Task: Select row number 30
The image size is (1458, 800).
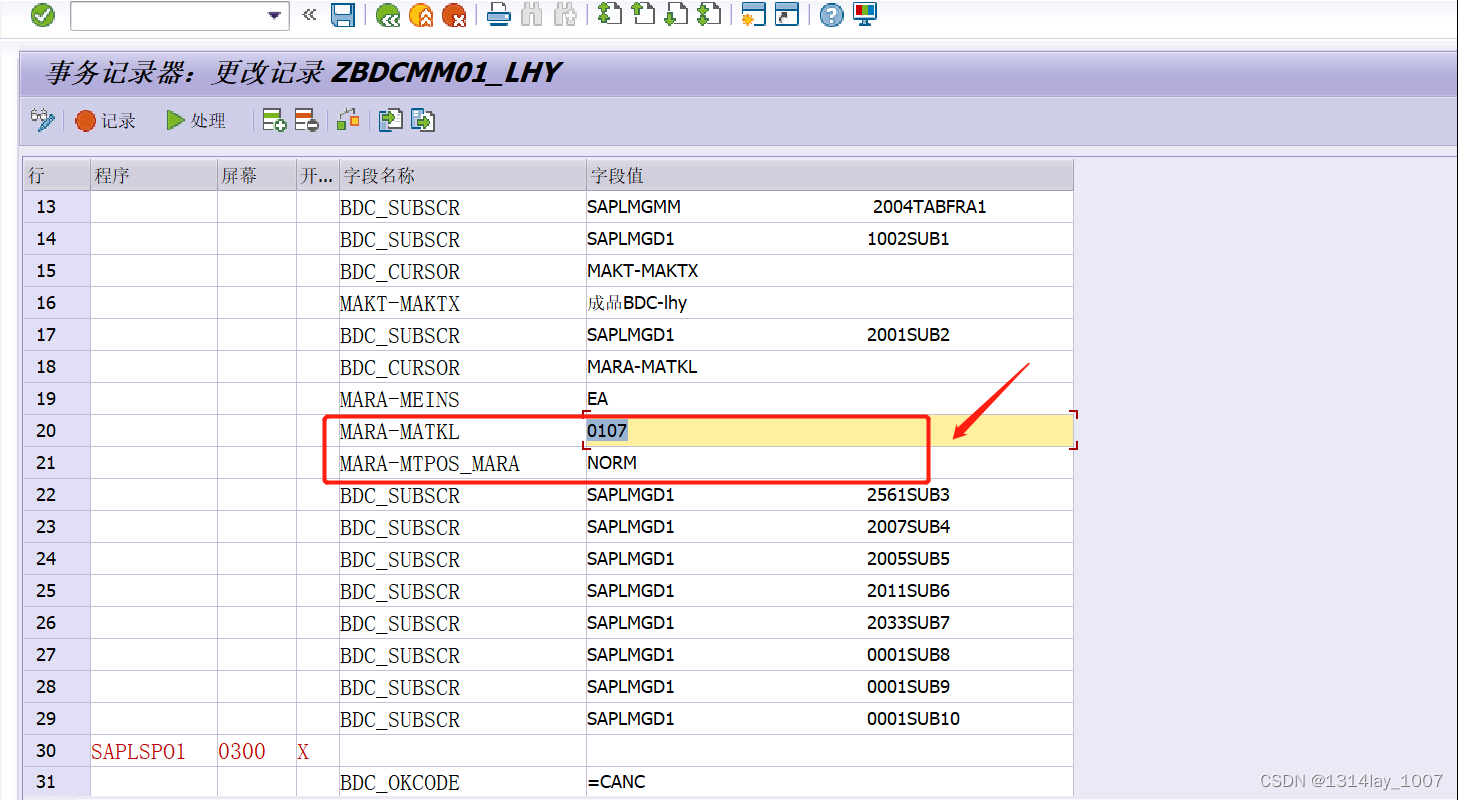Action: coord(57,751)
